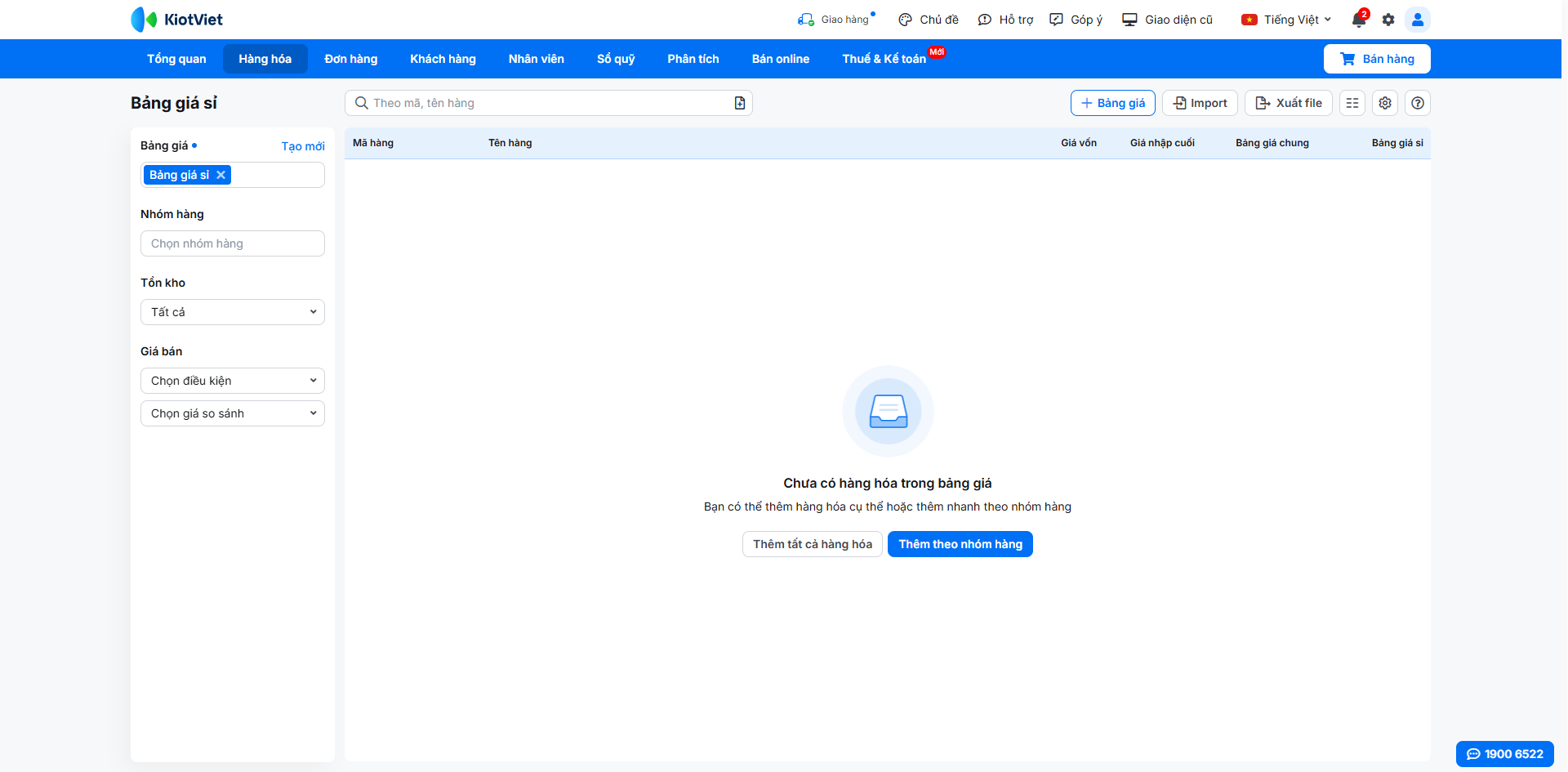Open Góp ý feedback
Image resolution: width=1568 pixels, height=772 pixels.
(1076, 20)
